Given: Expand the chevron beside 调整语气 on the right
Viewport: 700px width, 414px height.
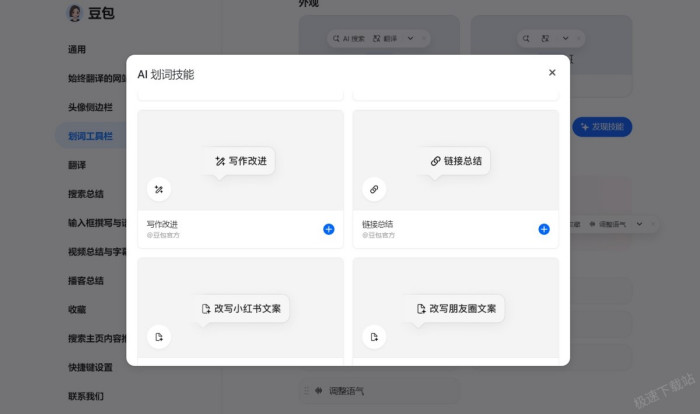Looking at the screenshot, I should click(639, 224).
